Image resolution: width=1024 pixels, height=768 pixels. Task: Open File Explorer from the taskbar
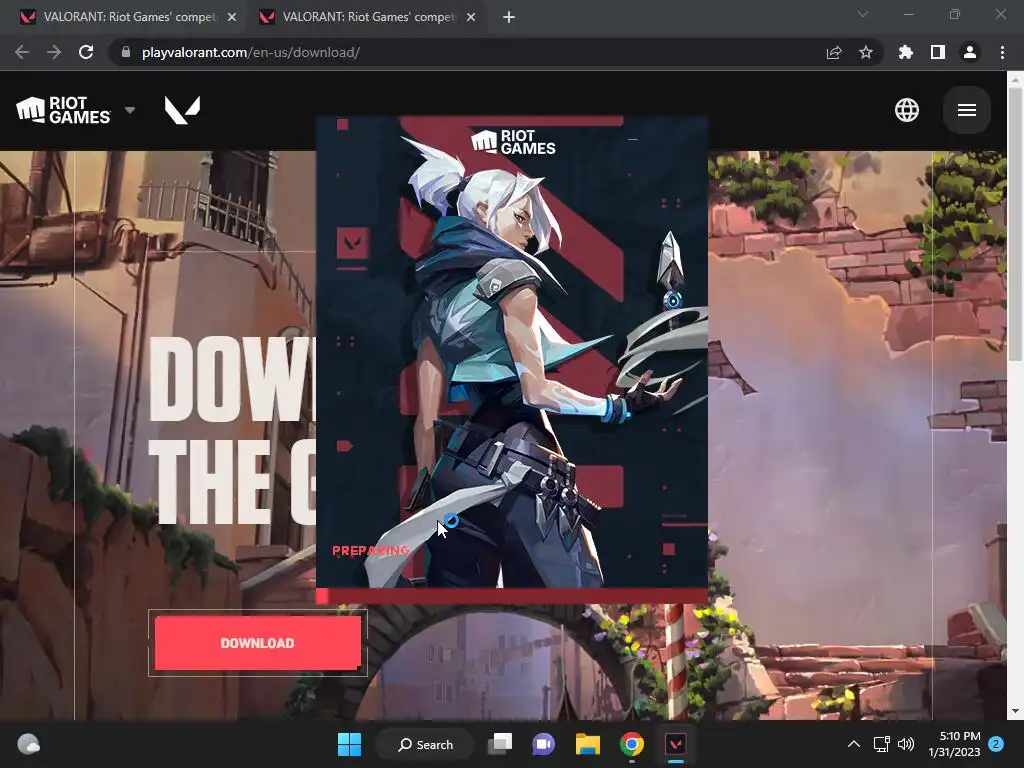pyautogui.click(x=588, y=744)
